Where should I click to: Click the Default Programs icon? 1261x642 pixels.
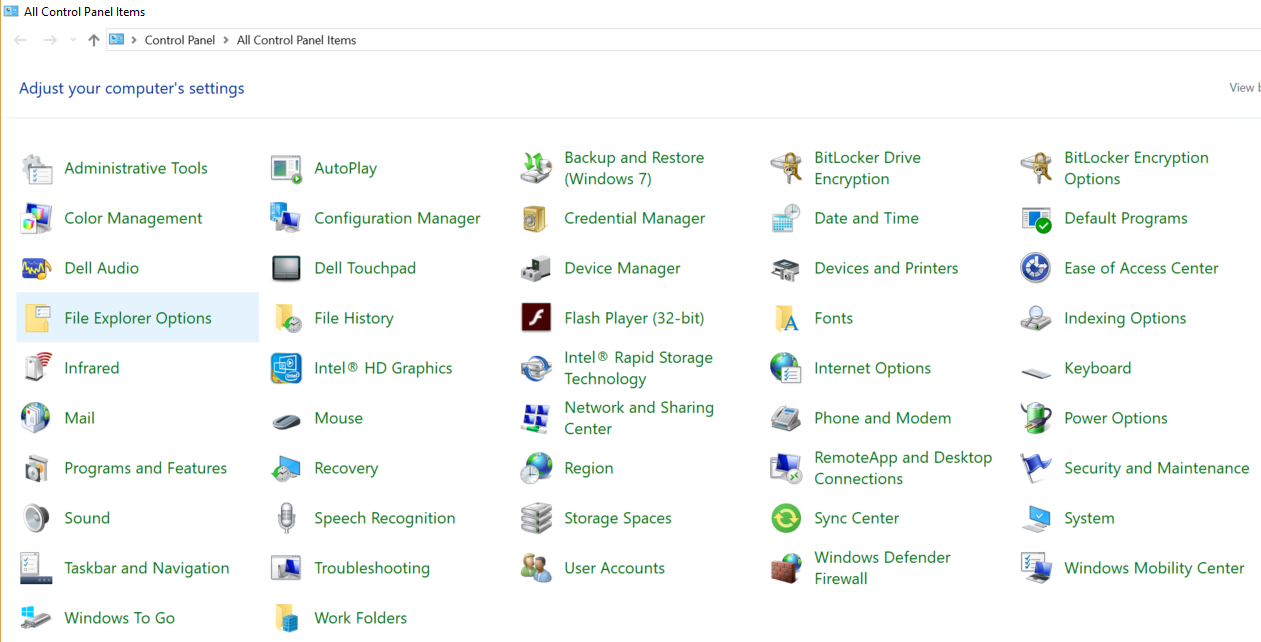tap(1037, 219)
